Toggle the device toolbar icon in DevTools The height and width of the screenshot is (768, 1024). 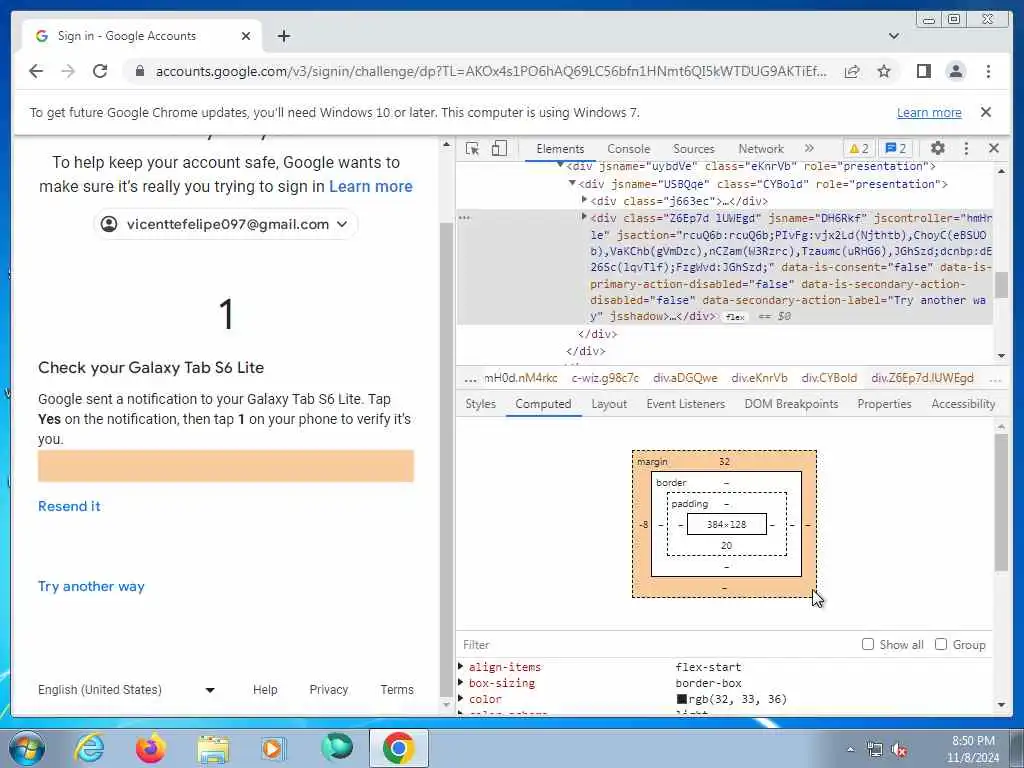point(499,148)
